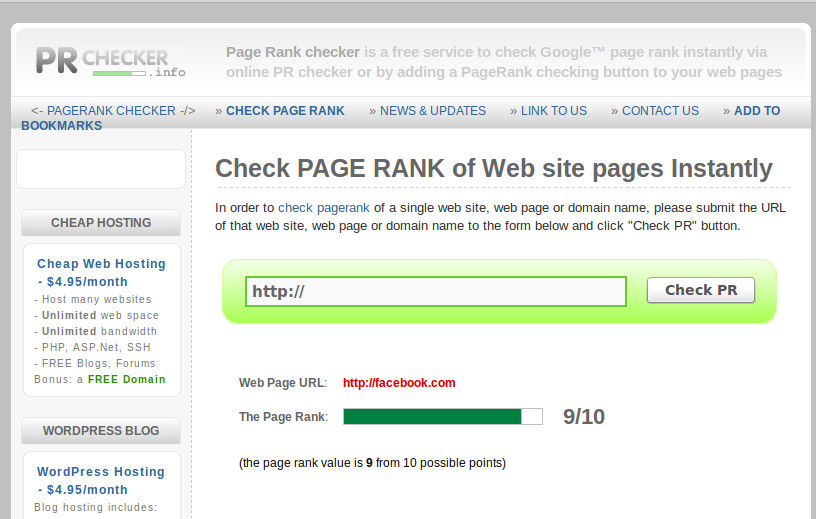Click the 'FREE Domain' bonus text
Image resolution: width=816 pixels, height=519 pixels.
tap(126, 379)
